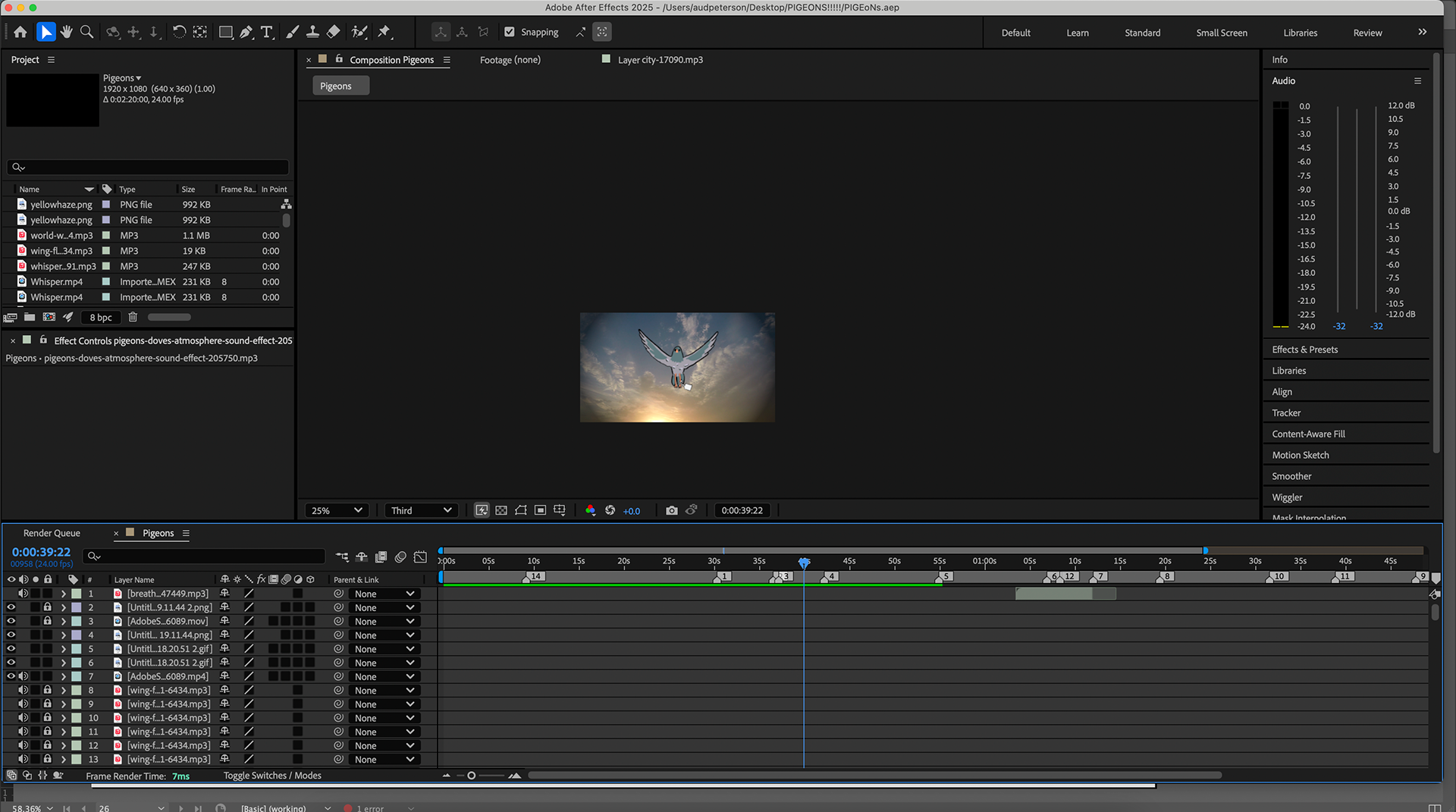Select the Pen tool
This screenshot has height=812, width=1456.
click(x=246, y=32)
